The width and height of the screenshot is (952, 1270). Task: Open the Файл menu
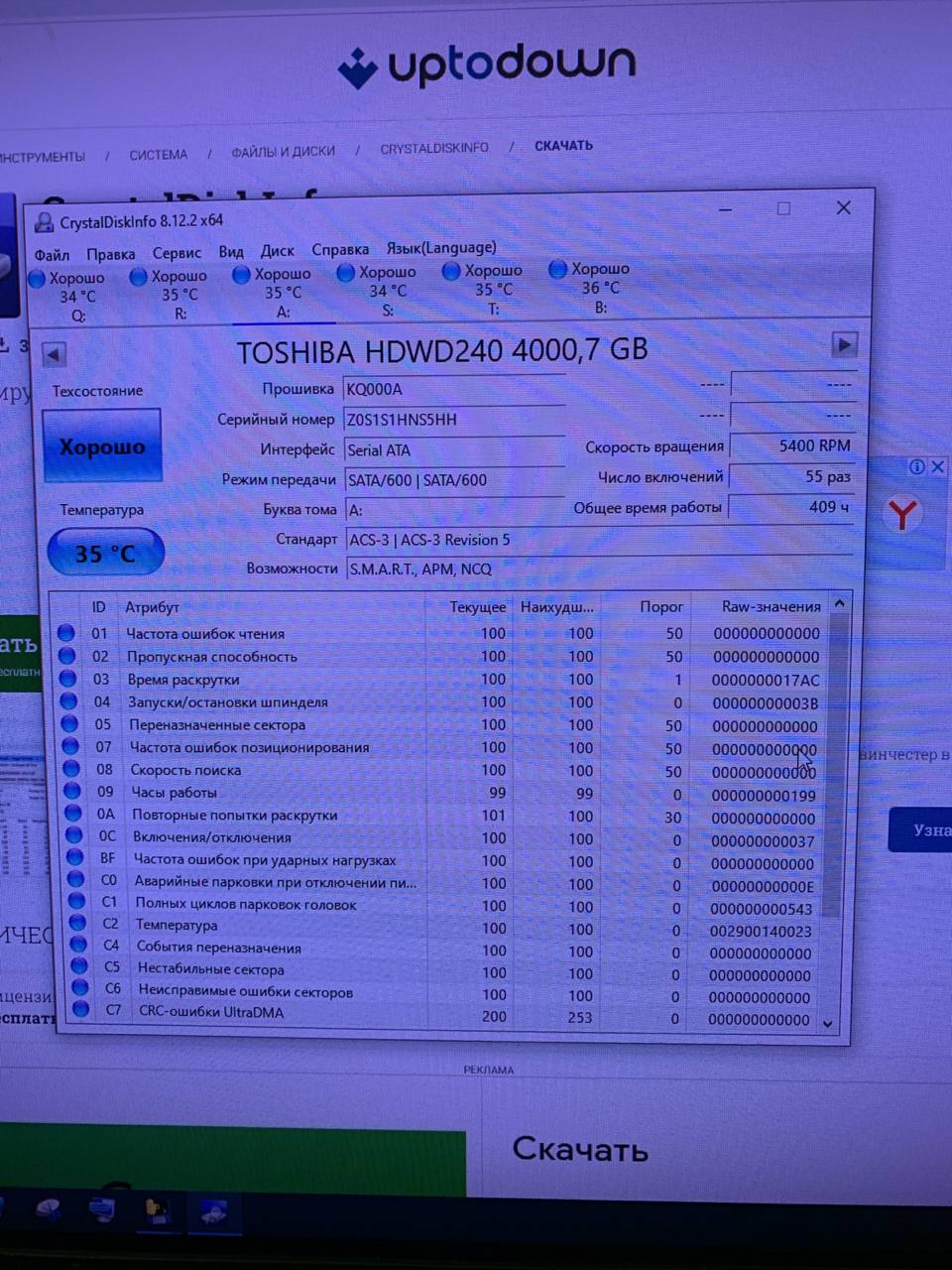point(52,255)
